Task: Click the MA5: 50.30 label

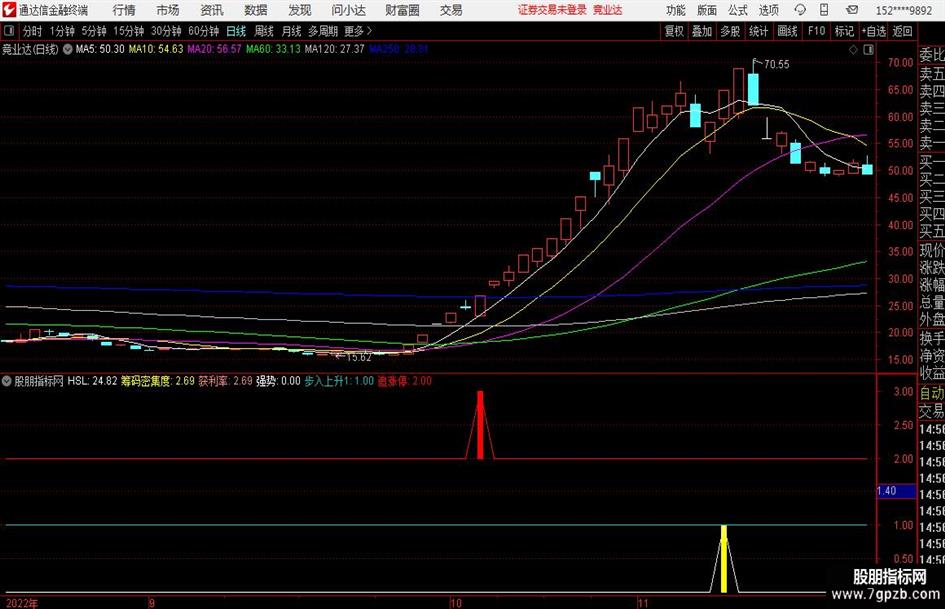Action: click(100, 49)
